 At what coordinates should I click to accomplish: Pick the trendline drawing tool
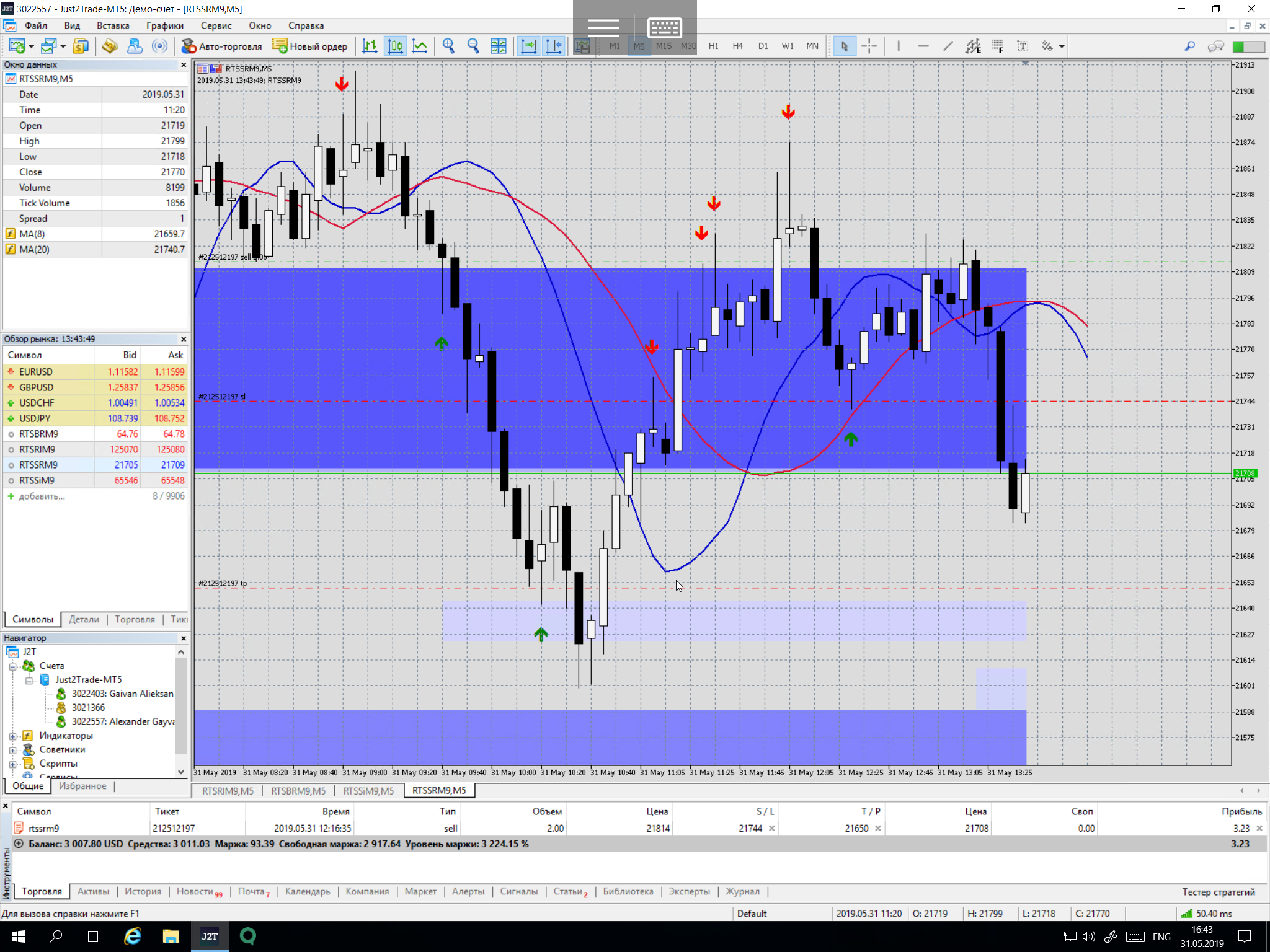coord(948,46)
